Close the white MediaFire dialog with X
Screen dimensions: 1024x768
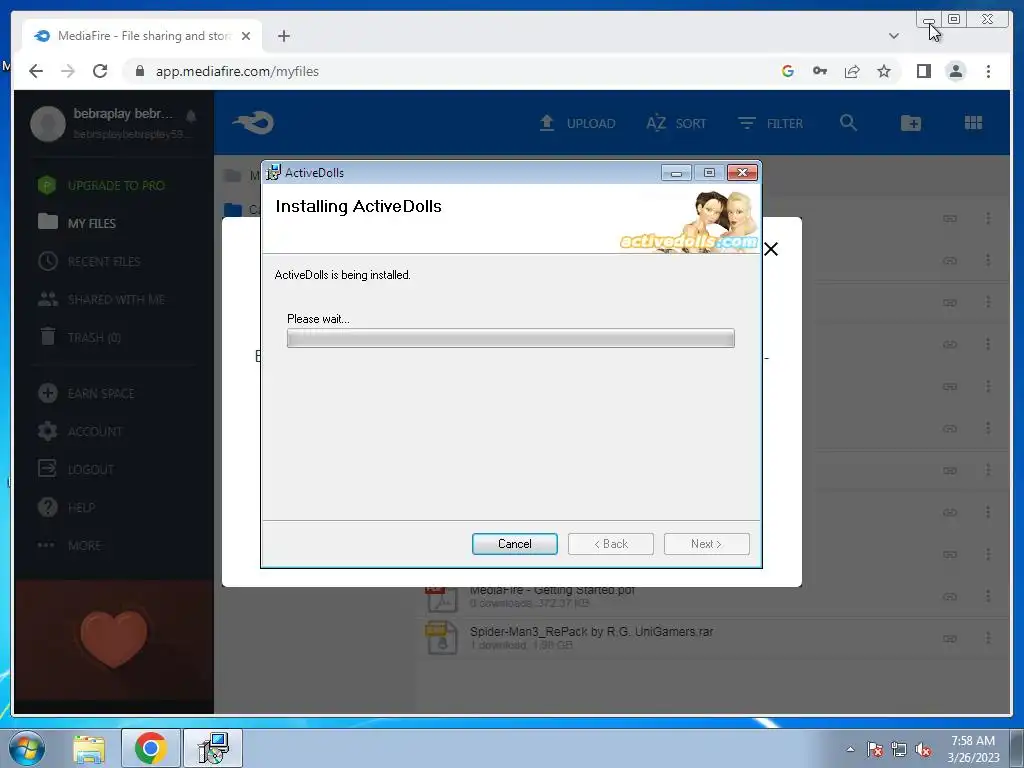point(771,249)
